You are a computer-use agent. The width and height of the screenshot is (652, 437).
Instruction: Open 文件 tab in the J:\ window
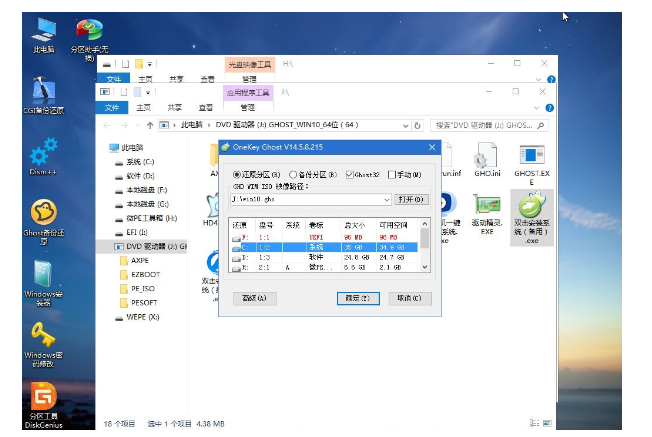pos(111,108)
